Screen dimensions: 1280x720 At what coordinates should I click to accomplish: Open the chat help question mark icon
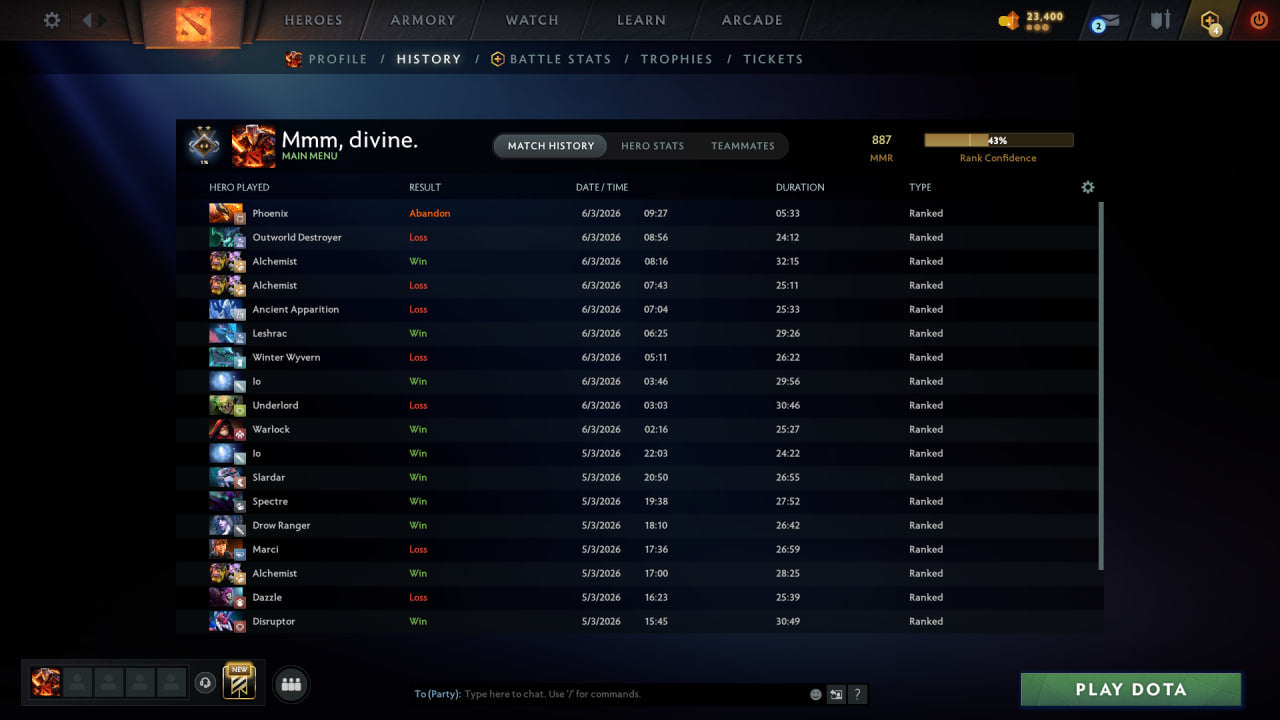click(x=857, y=693)
